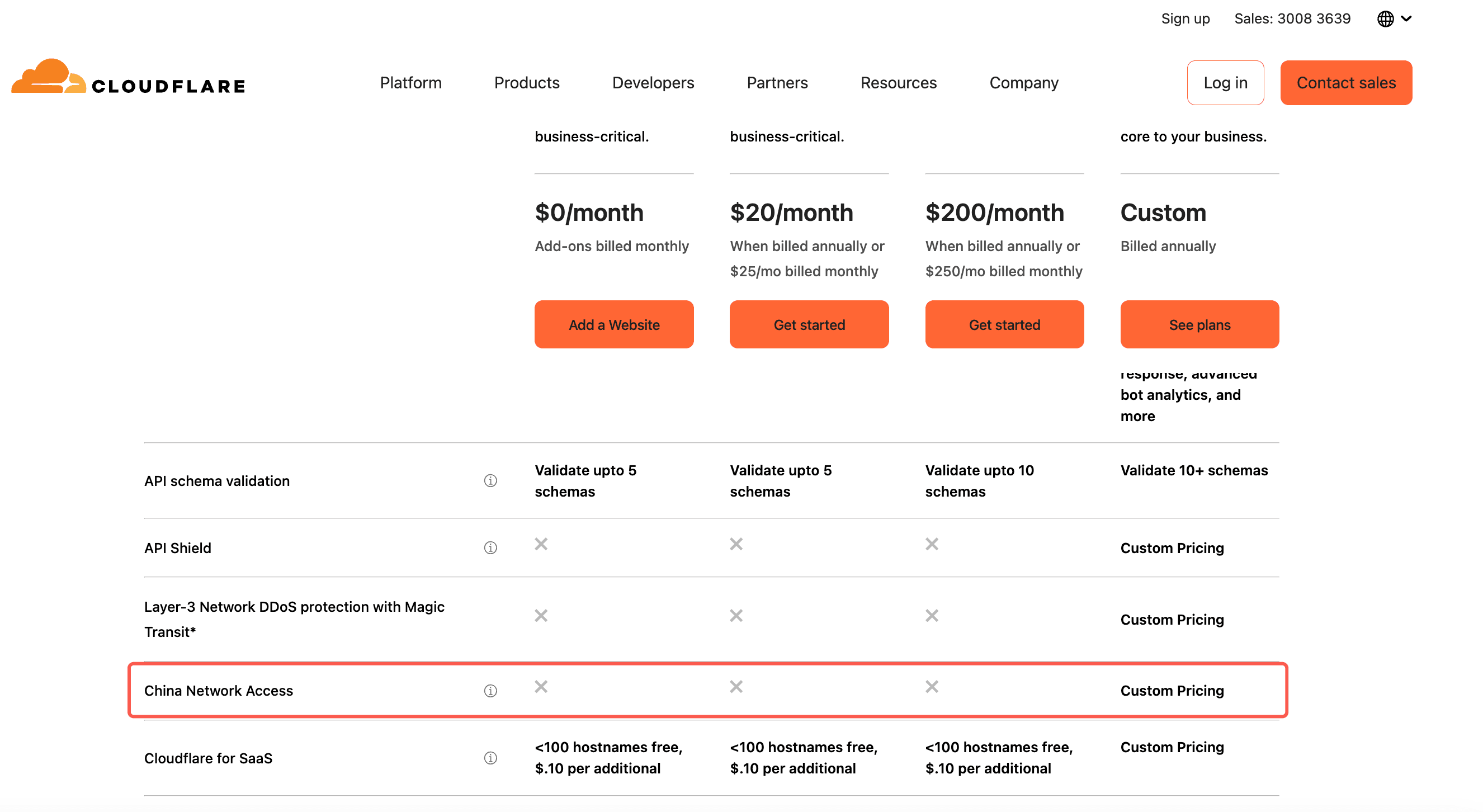Click the X in China Network $200/month column
The image size is (1483, 812).
click(932, 687)
